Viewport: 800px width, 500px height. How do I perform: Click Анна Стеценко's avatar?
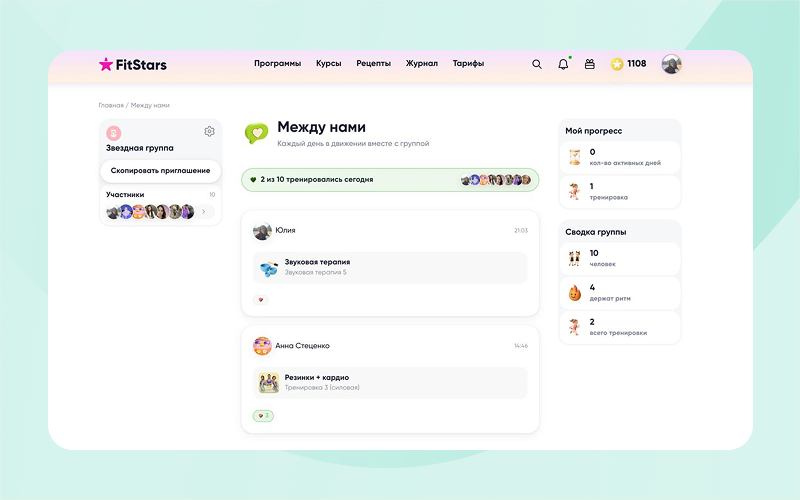click(x=262, y=346)
